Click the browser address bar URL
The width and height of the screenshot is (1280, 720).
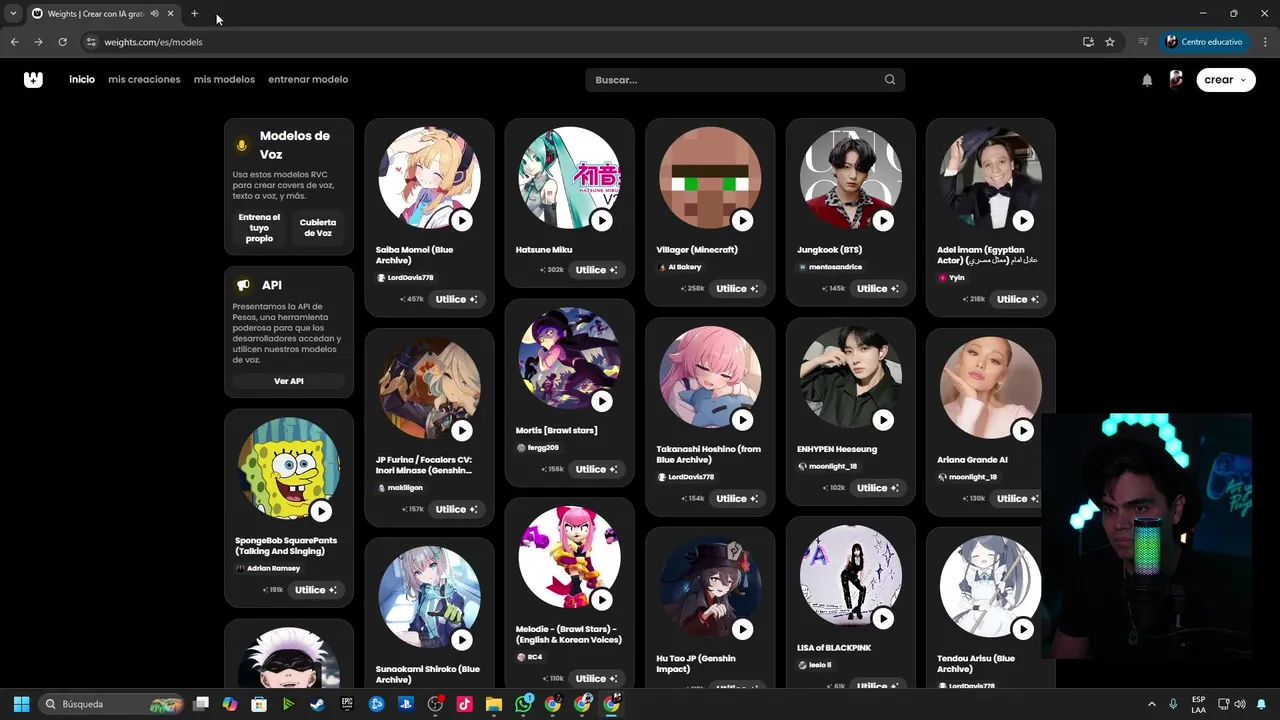click(x=153, y=42)
